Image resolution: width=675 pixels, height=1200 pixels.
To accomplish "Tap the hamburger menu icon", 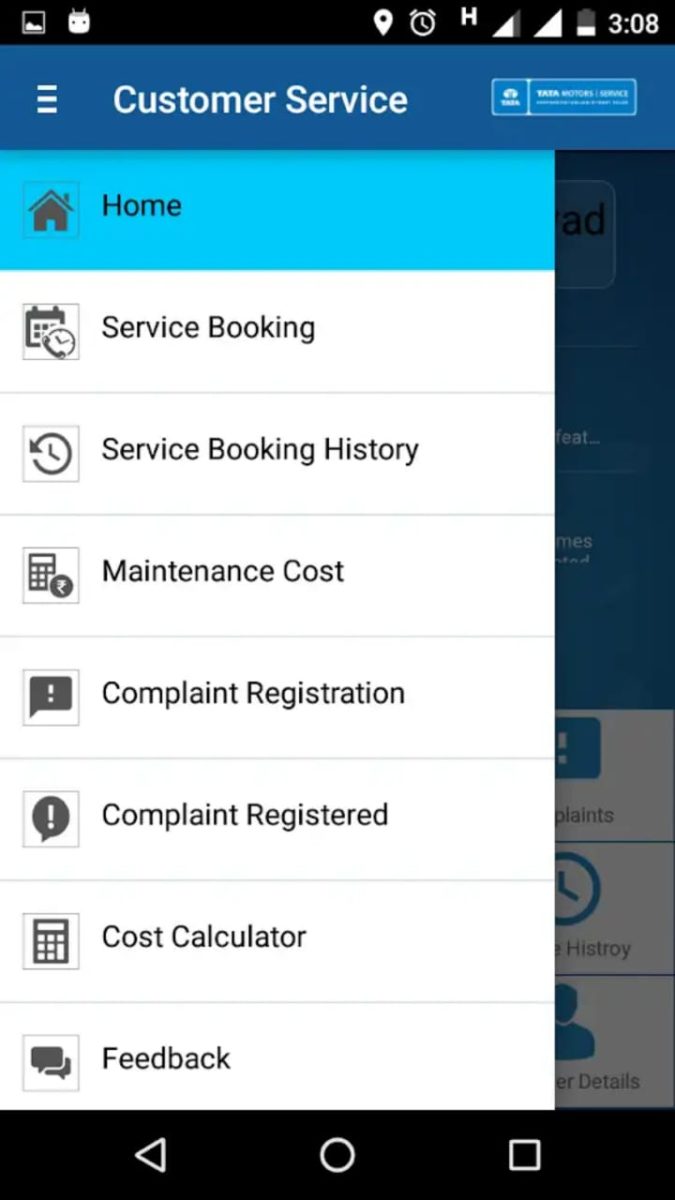I will point(47,99).
